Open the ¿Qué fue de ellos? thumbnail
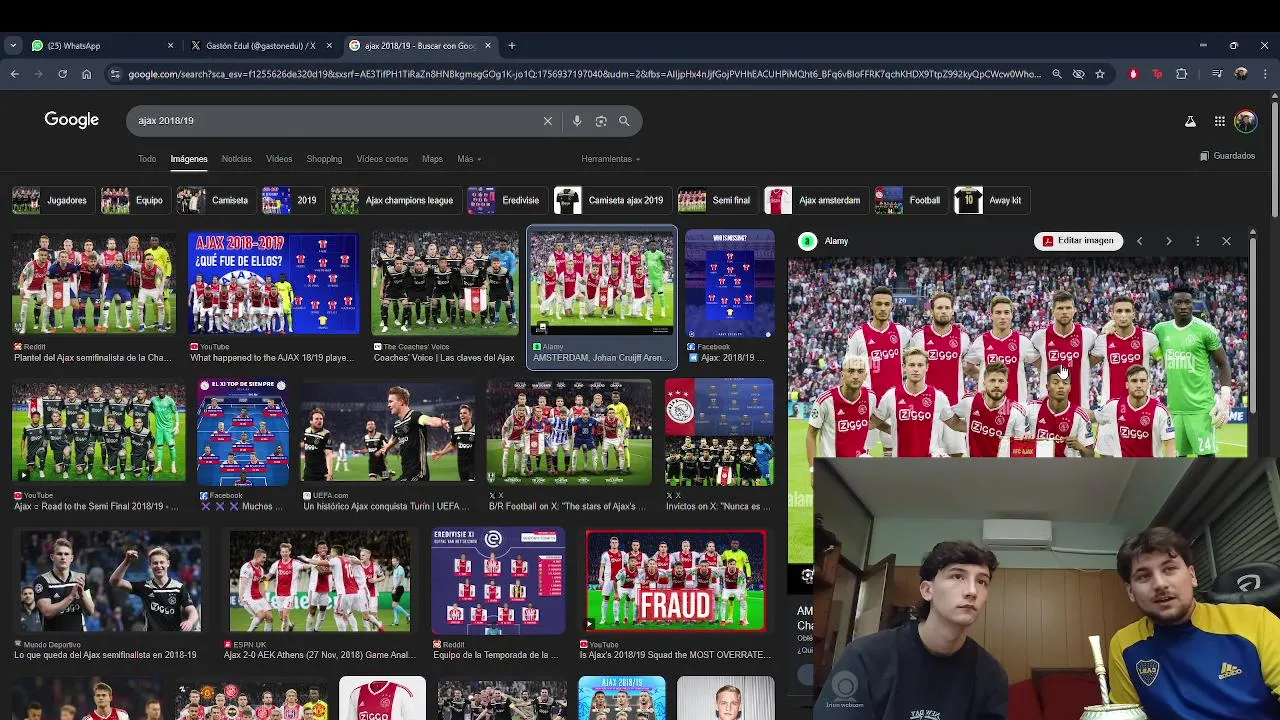 pos(273,283)
